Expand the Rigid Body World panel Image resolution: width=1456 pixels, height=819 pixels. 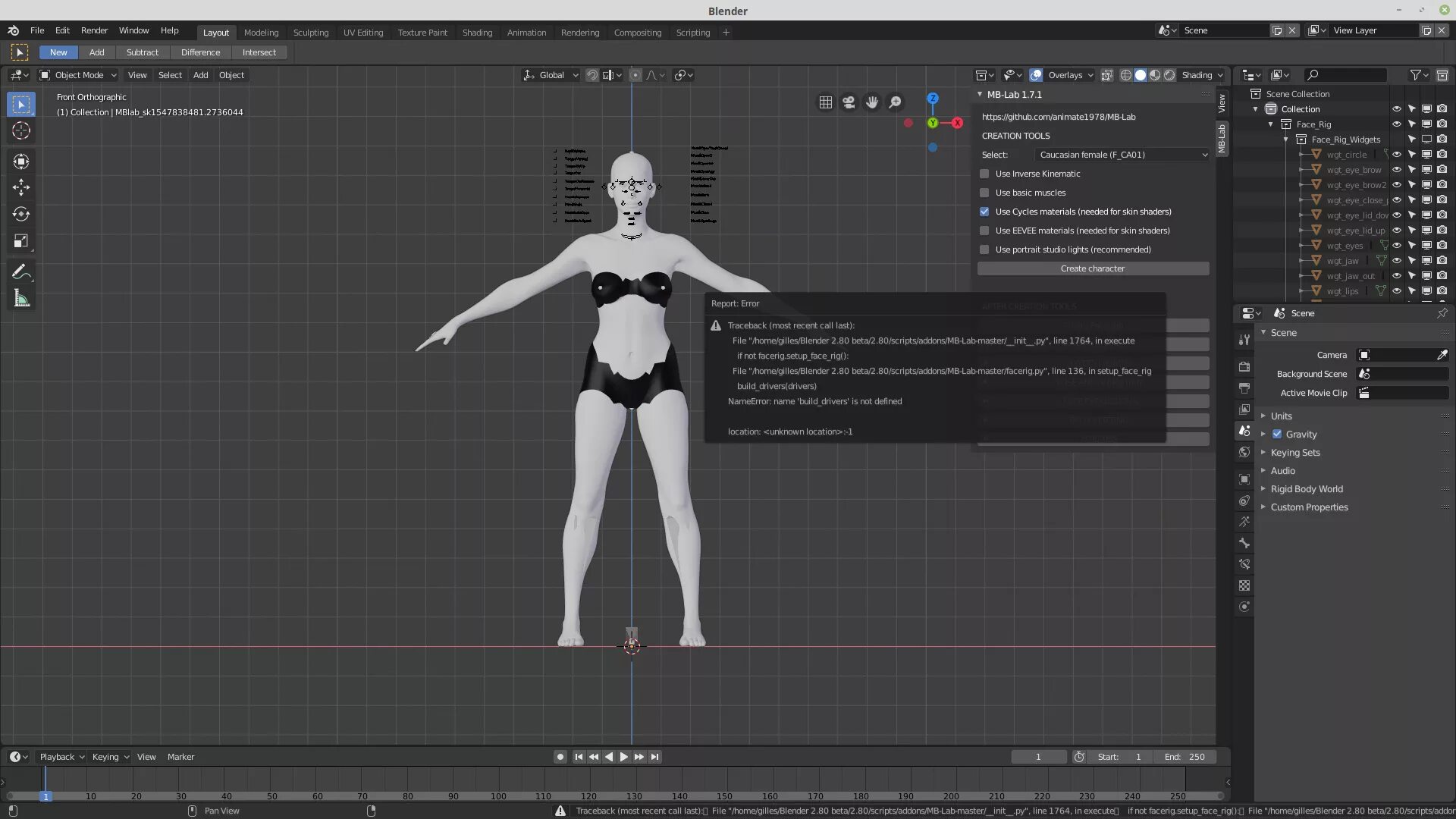tap(1306, 489)
